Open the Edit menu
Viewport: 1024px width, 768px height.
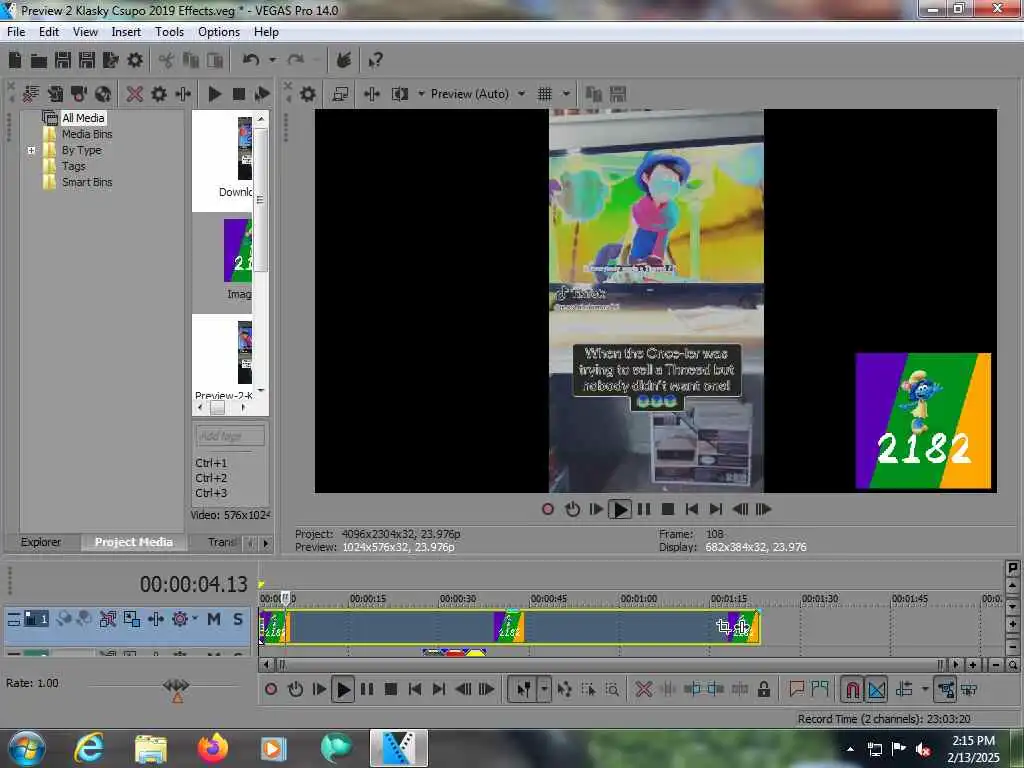[49, 32]
